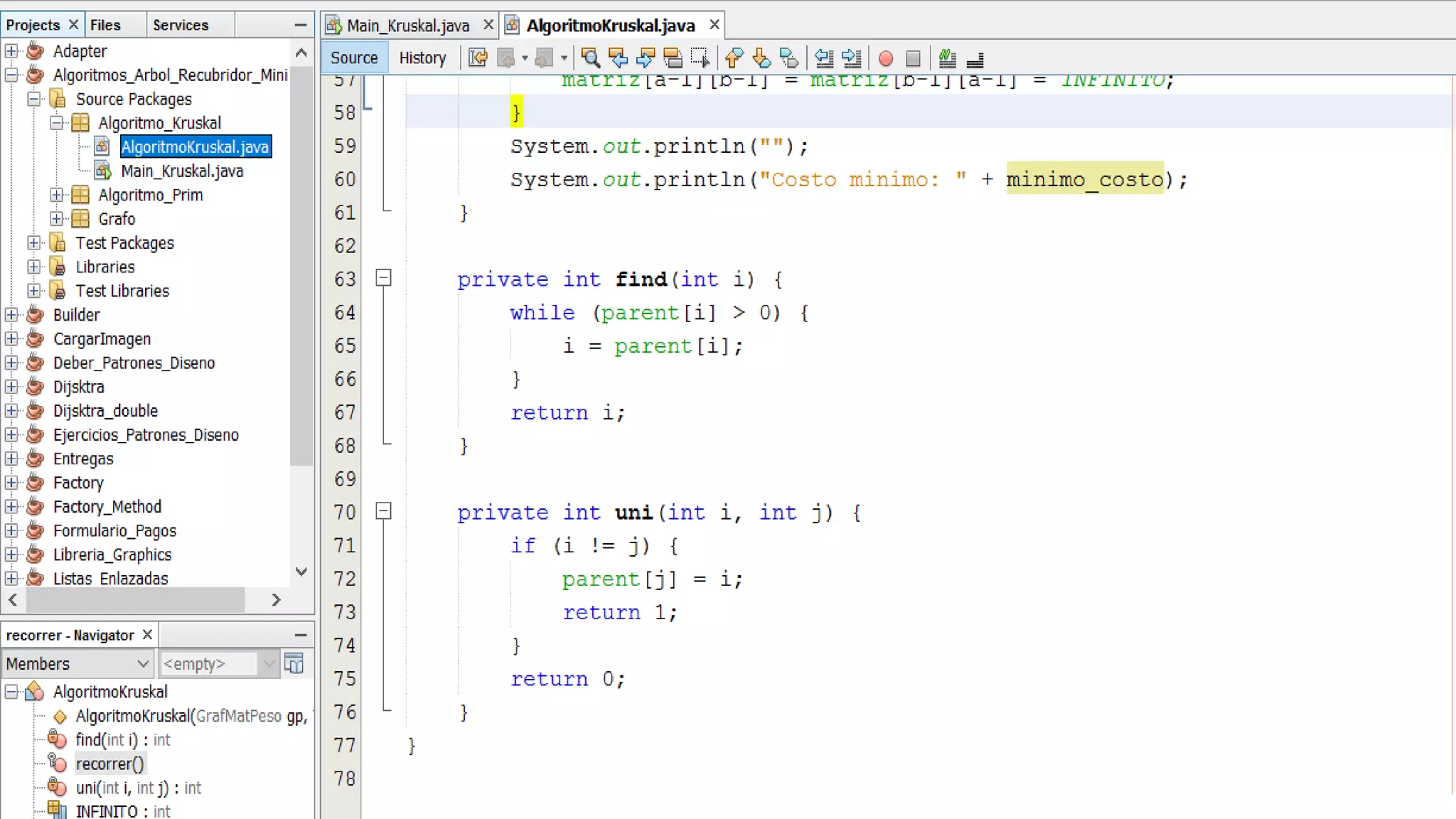Screen dimensions: 1456x819
Task: Open the Services tab
Action: click(x=180, y=25)
